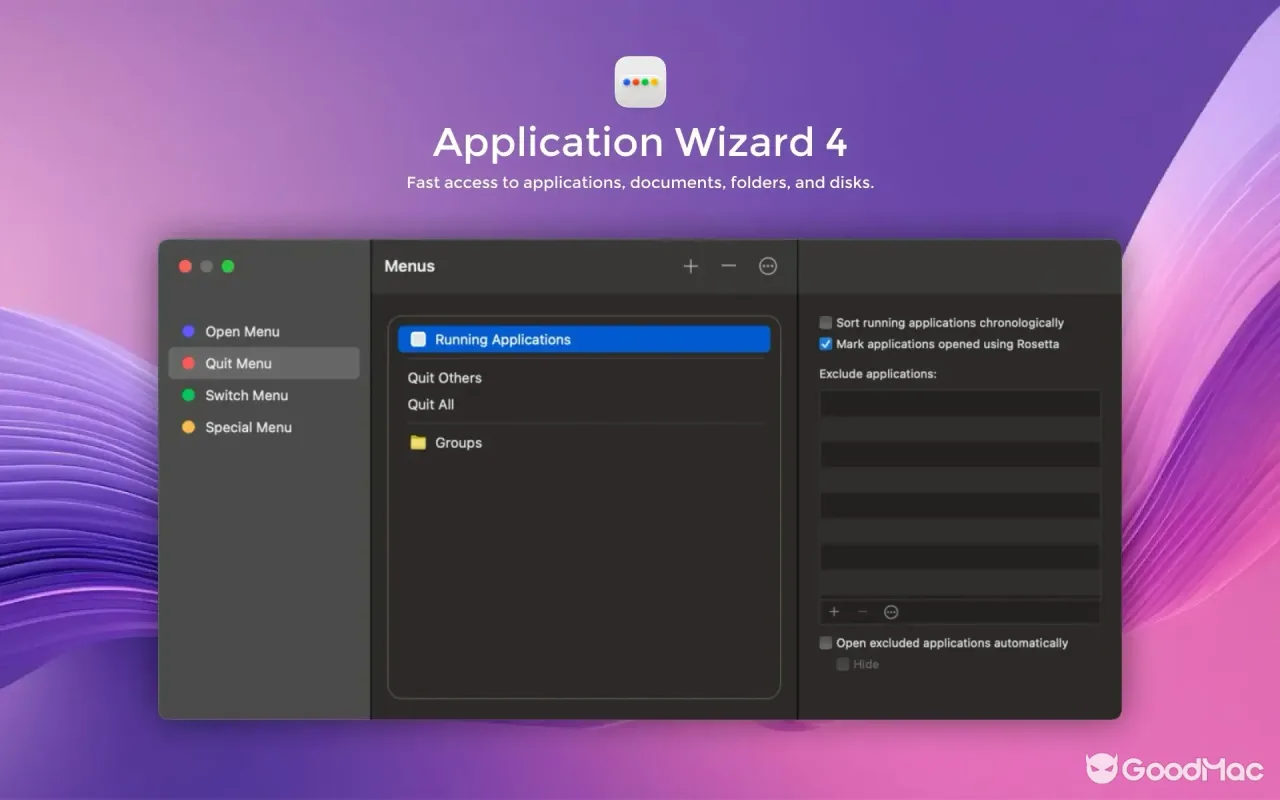Open the Special Menu section

(x=264, y=427)
